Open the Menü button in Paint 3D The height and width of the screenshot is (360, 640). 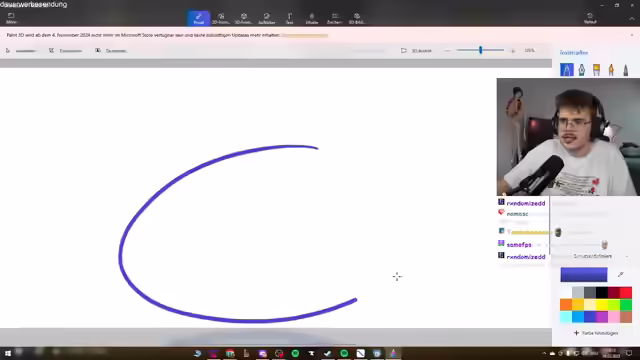click(x=11, y=18)
